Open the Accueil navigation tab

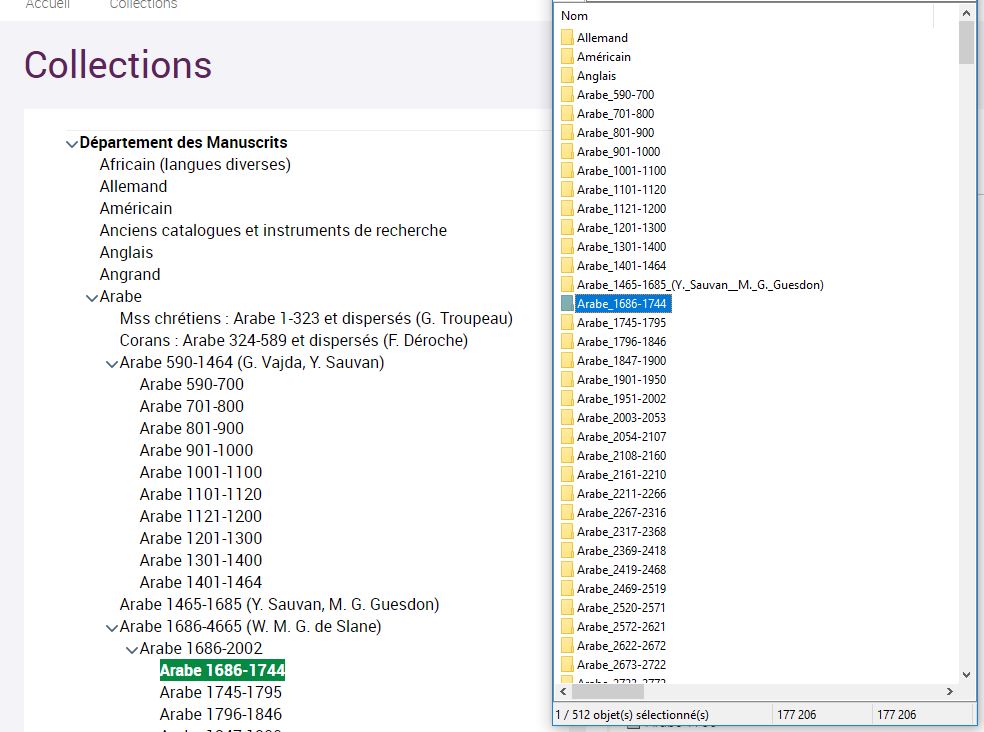[48, 4]
